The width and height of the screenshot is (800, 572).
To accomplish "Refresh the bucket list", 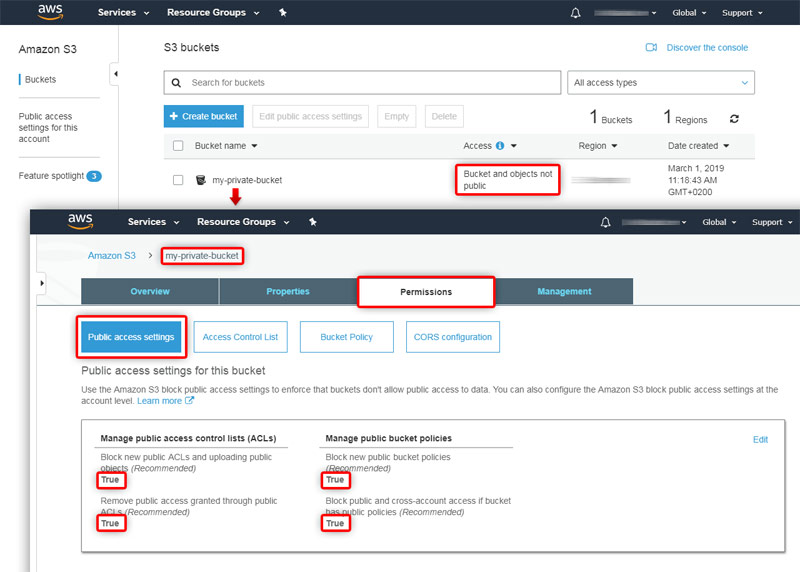I will point(734,119).
